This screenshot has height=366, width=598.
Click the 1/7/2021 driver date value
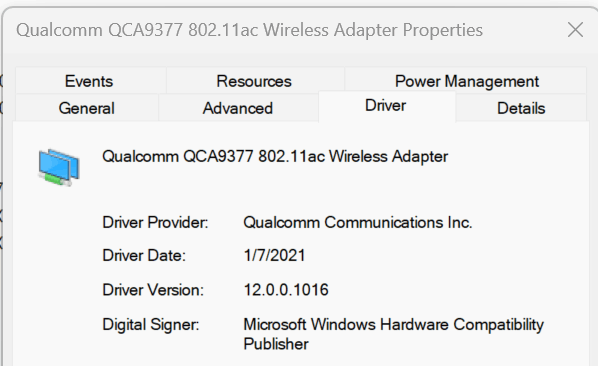tap(274, 255)
